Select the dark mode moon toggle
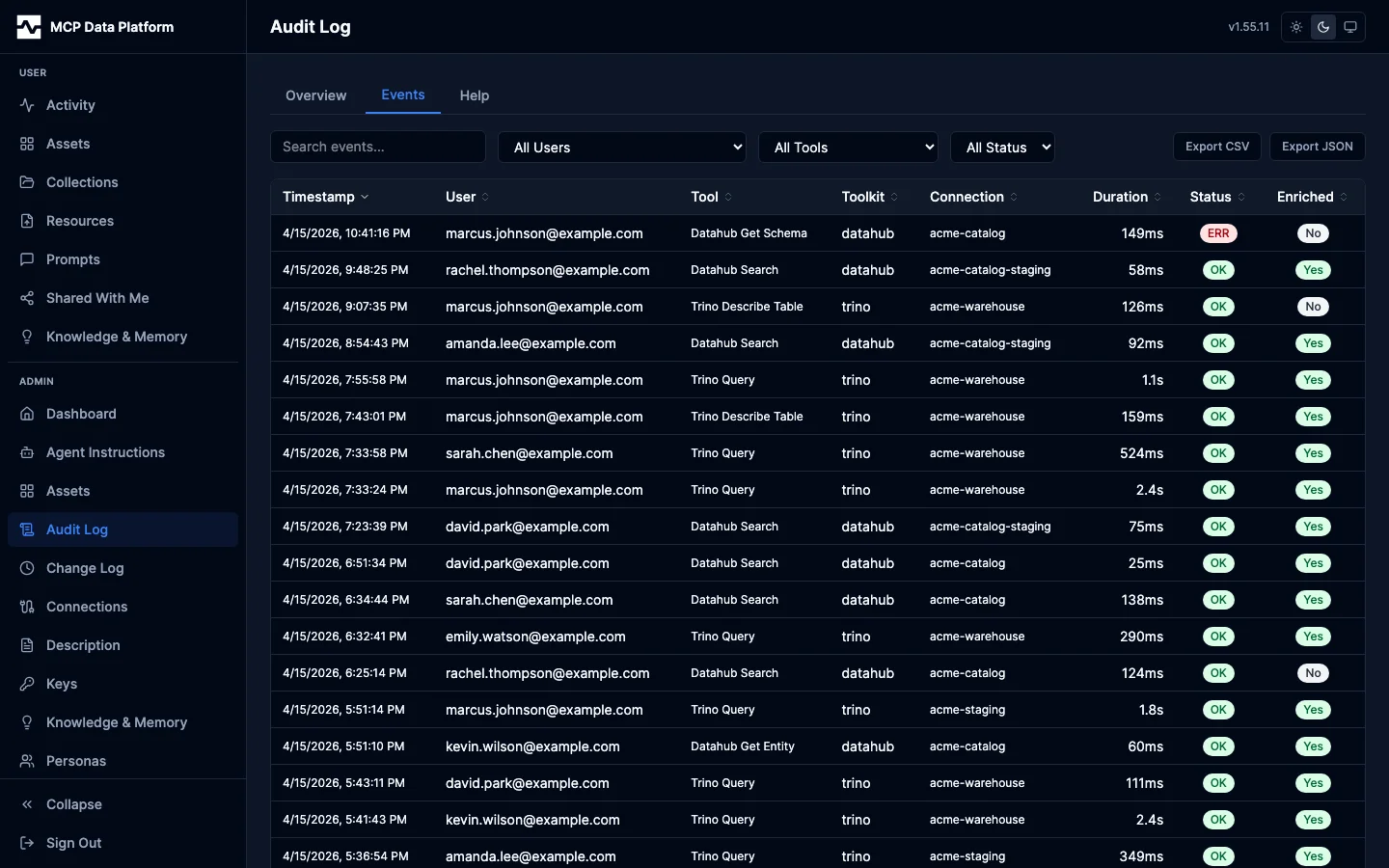Image resolution: width=1389 pixels, height=868 pixels. point(1322,27)
